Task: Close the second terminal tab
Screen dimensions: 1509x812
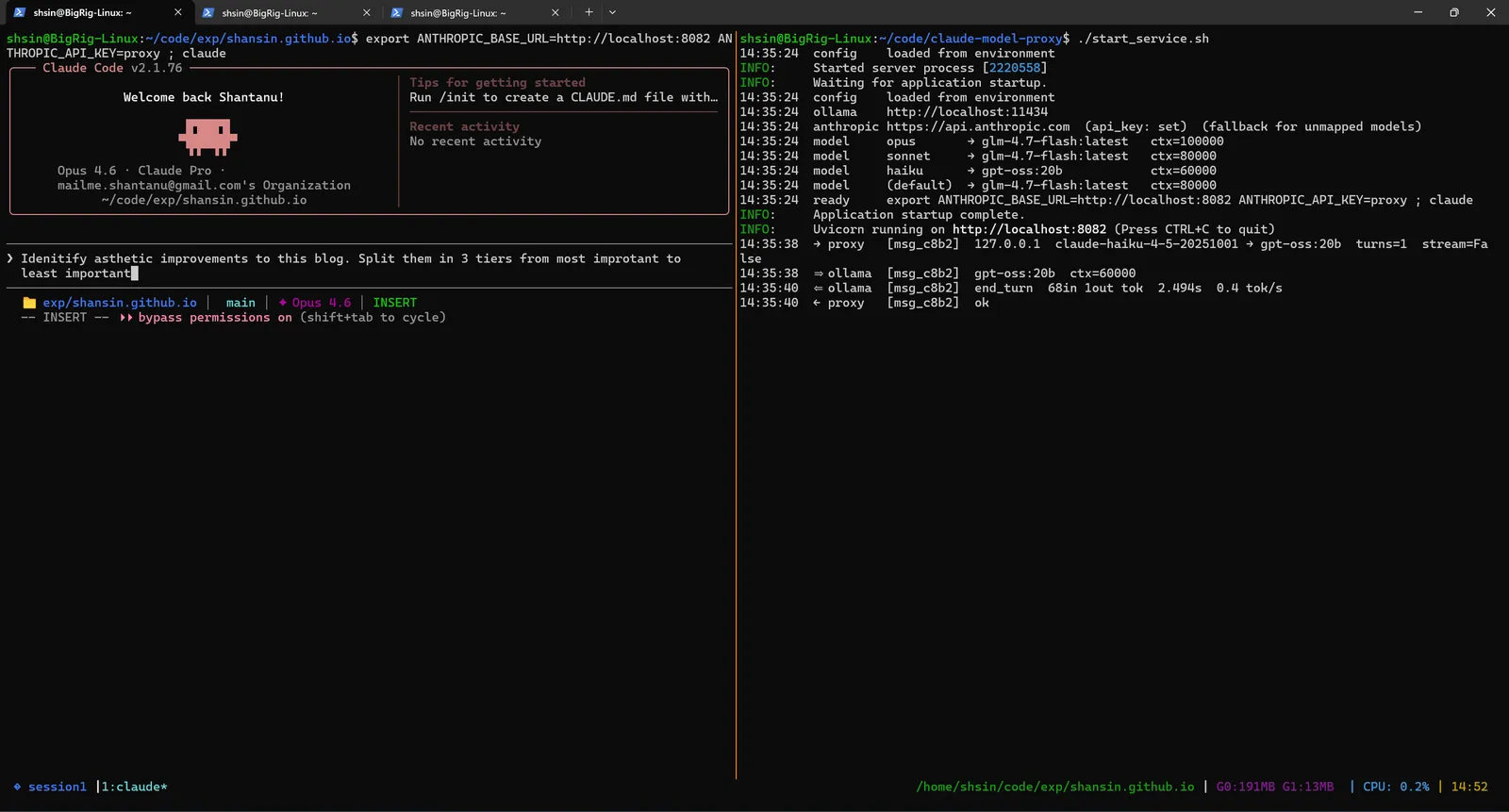Action: coord(366,12)
